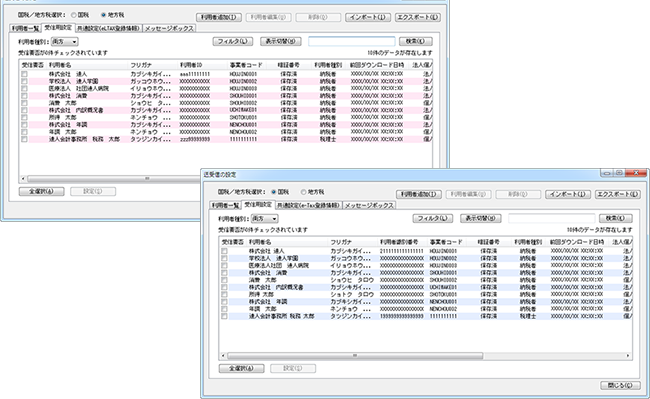Sort by 利用者識別番号 column in front window
650x399 pixels.
(x=402, y=242)
